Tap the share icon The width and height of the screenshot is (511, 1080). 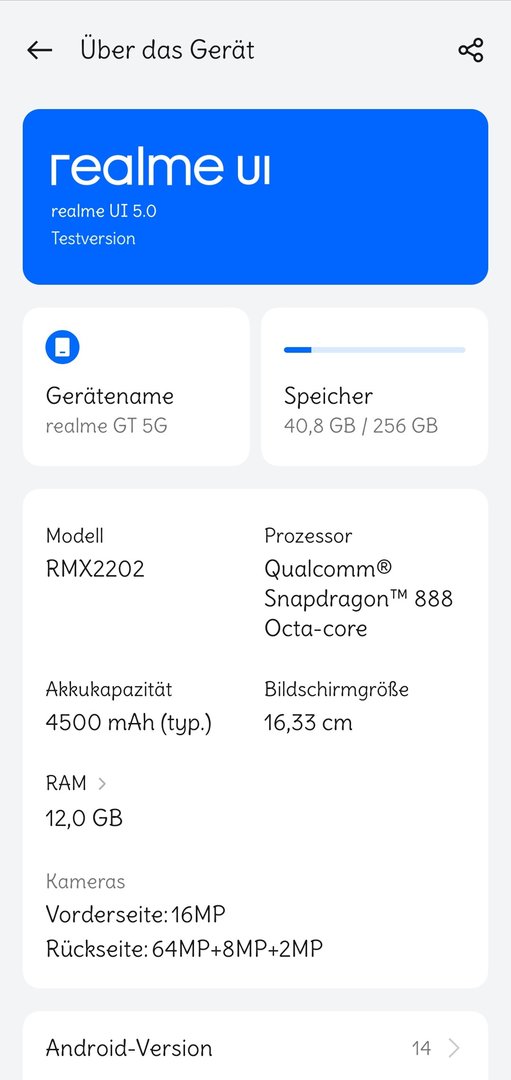471,50
